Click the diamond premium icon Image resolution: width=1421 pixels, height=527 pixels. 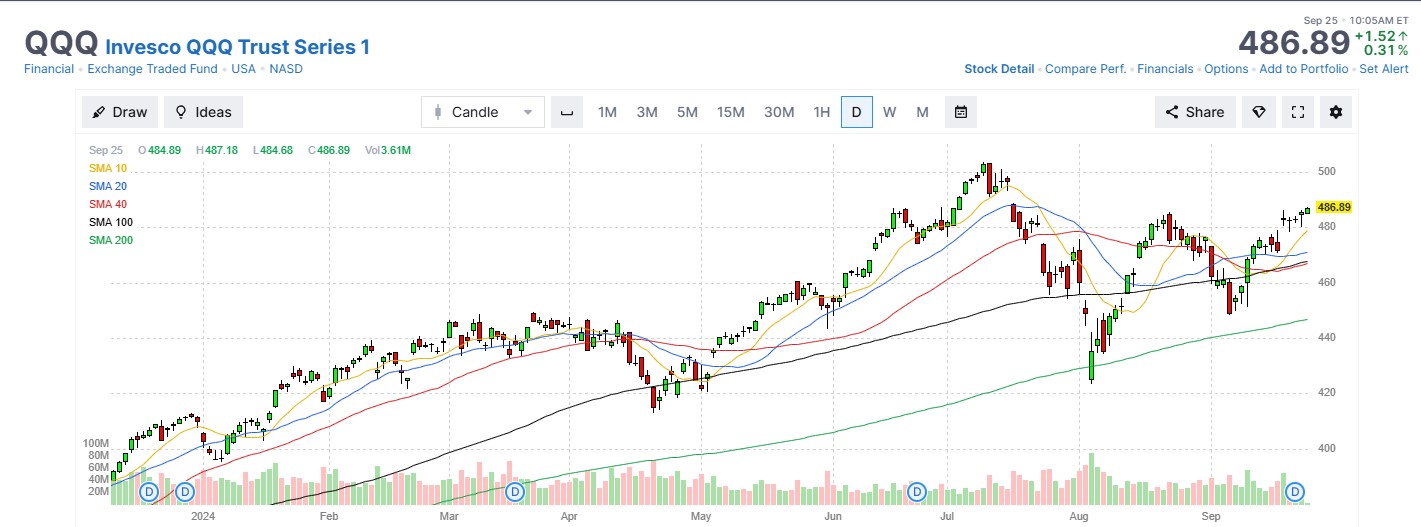(1259, 112)
